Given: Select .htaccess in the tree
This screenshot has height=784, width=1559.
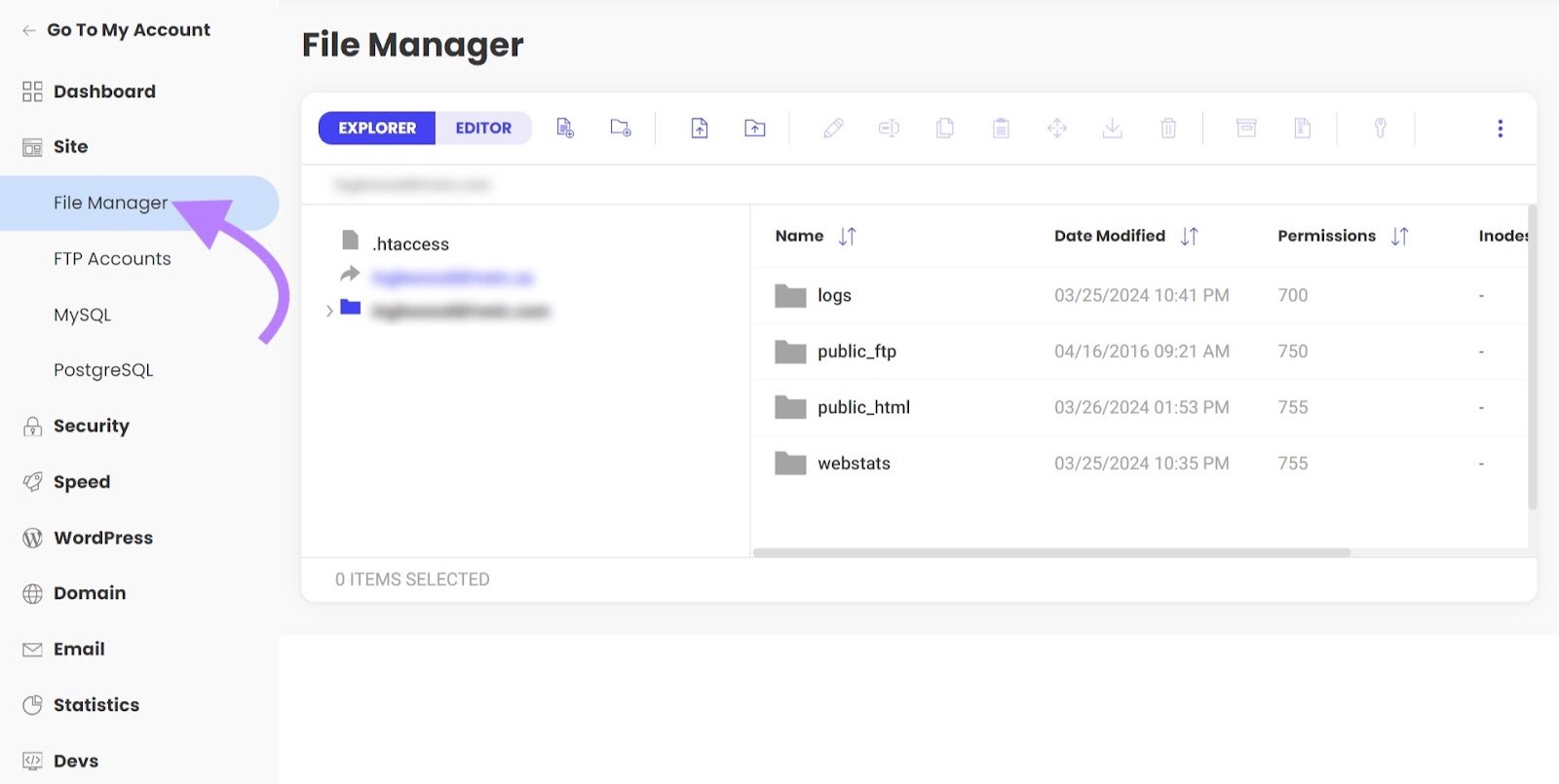Looking at the screenshot, I should click(x=410, y=244).
